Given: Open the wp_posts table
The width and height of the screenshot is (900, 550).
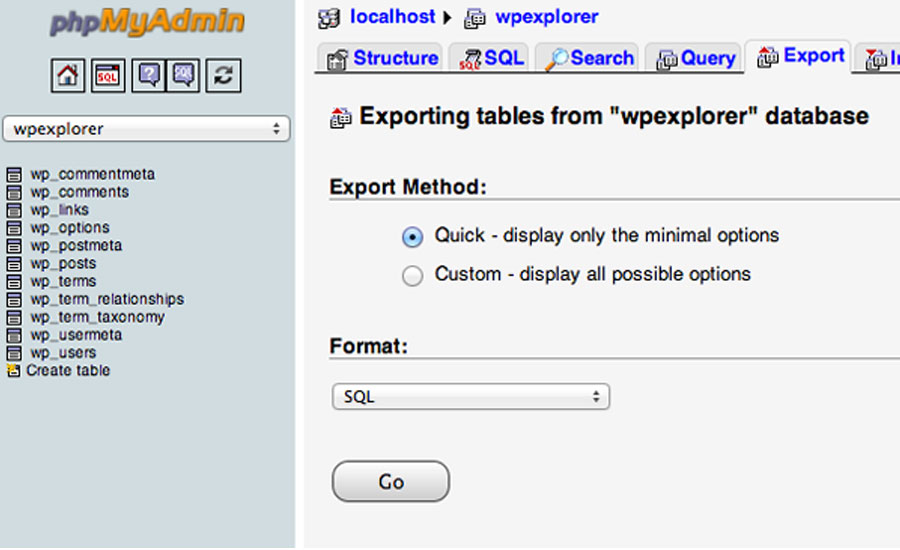Looking at the screenshot, I should (63, 263).
